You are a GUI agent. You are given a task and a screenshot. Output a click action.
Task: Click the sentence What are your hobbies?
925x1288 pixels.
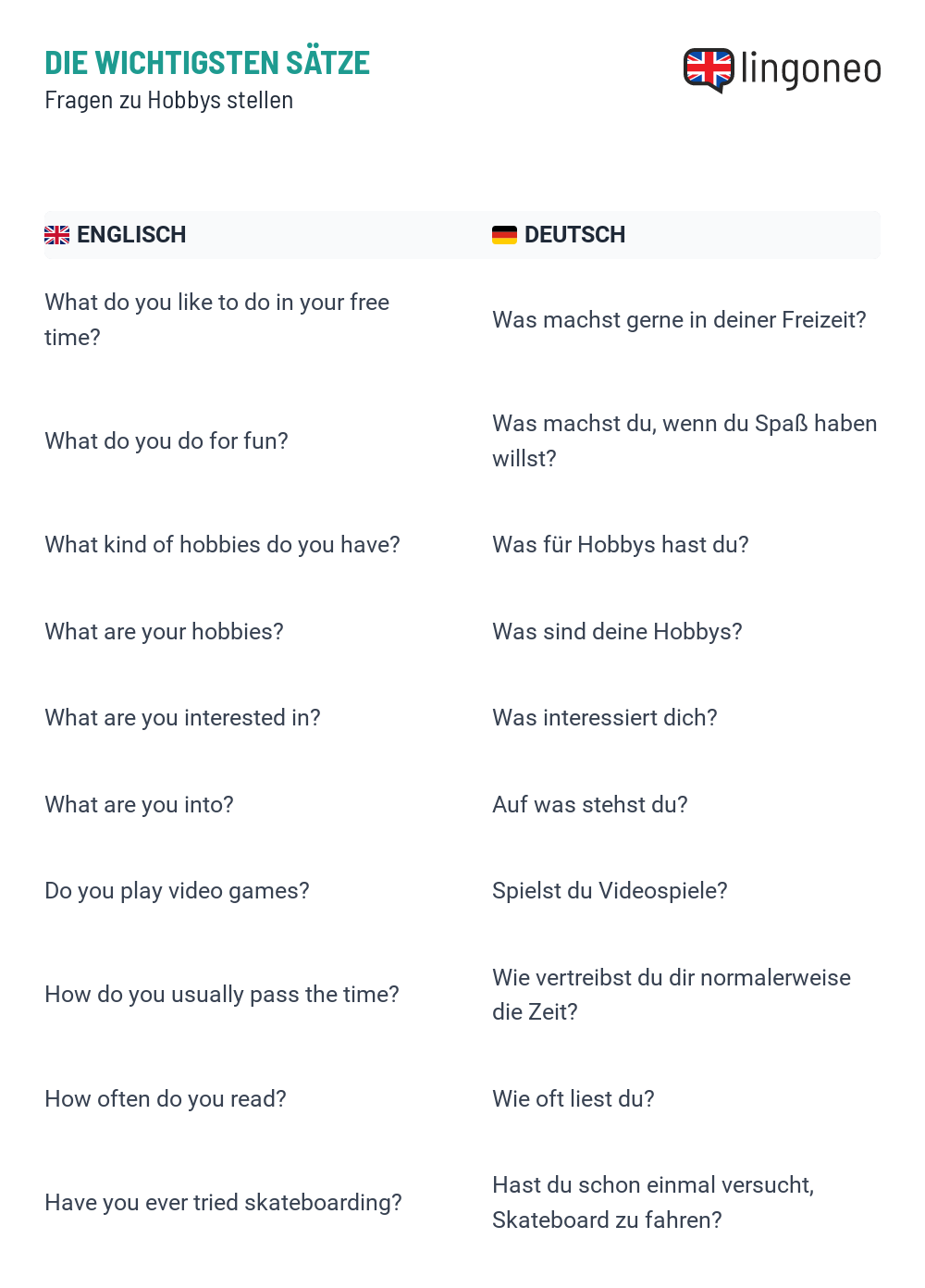[x=165, y=632]
